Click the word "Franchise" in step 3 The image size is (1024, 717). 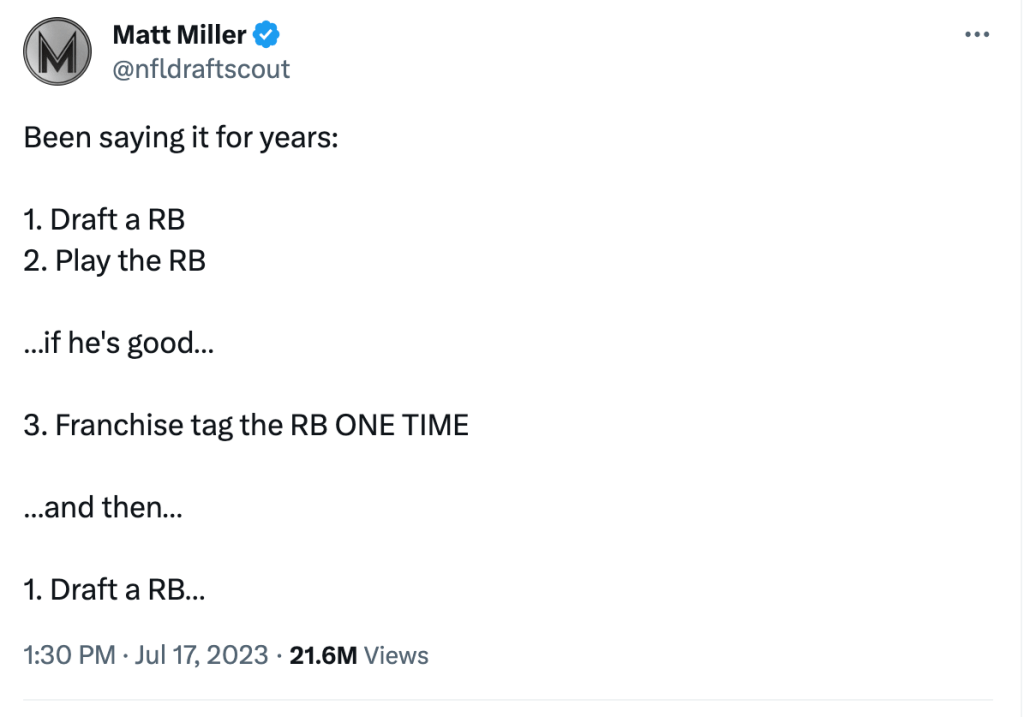coord(119,425)
